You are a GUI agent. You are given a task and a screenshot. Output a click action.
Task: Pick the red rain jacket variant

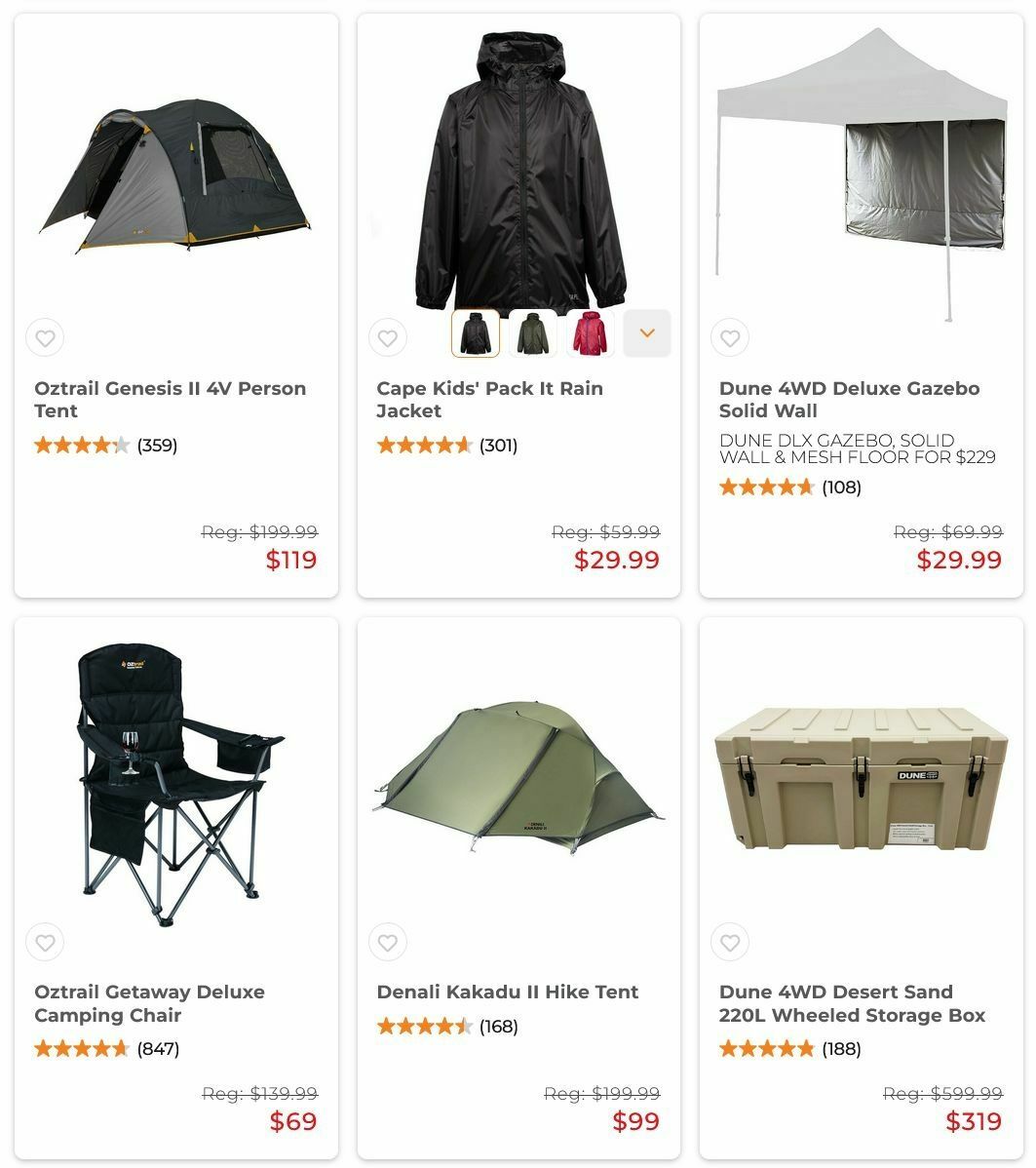click(x=590, y=333)
